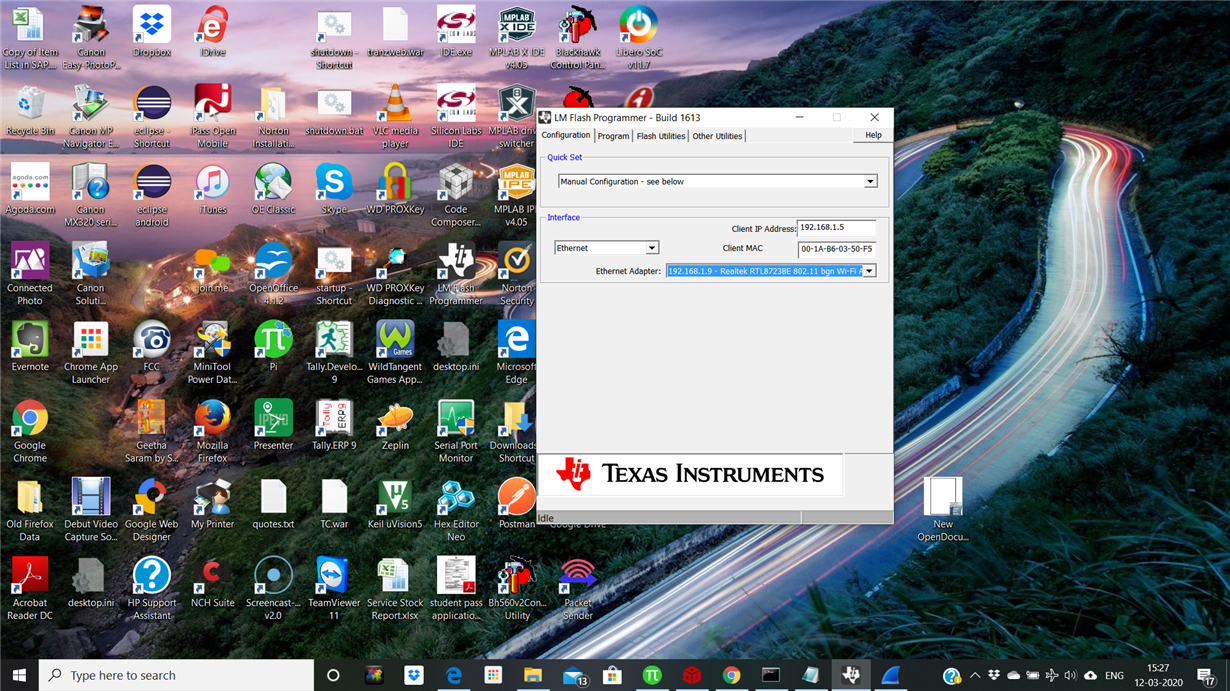
Task: Open Libero SoC desktop icon
Action: [x=638, y=38]
